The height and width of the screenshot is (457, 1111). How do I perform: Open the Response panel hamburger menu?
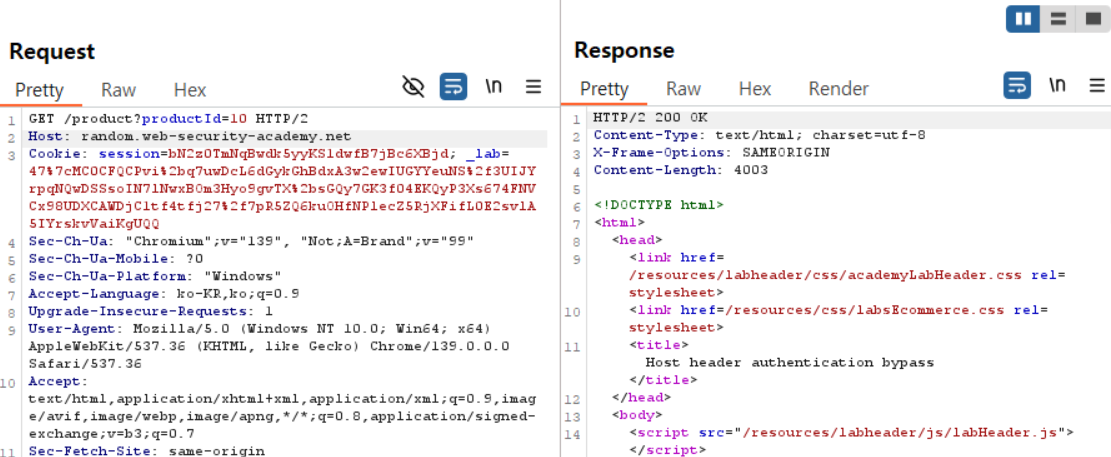pos(1097,86)
